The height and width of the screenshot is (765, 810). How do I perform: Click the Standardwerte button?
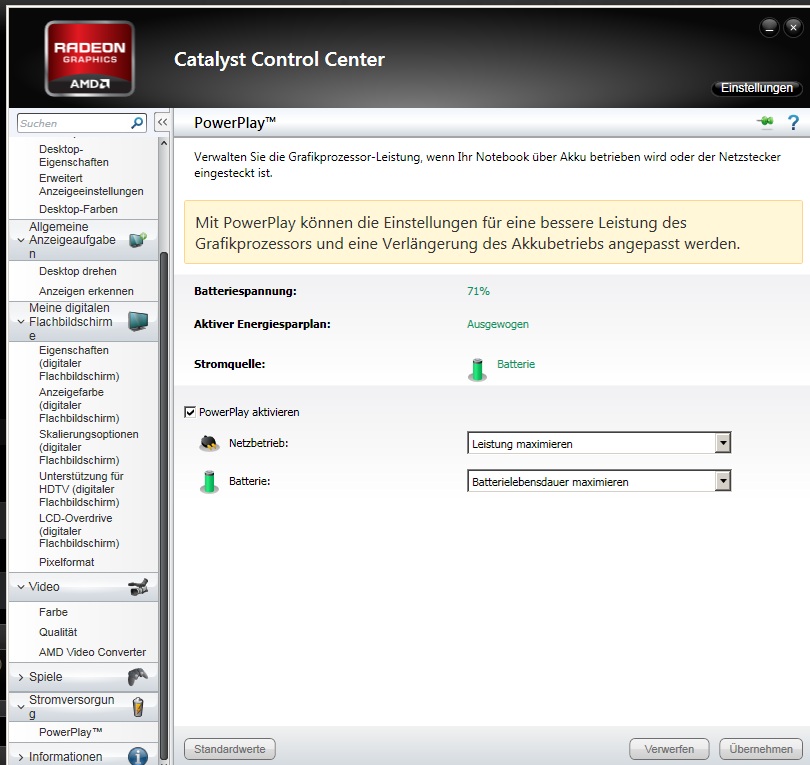click(230, 749)
